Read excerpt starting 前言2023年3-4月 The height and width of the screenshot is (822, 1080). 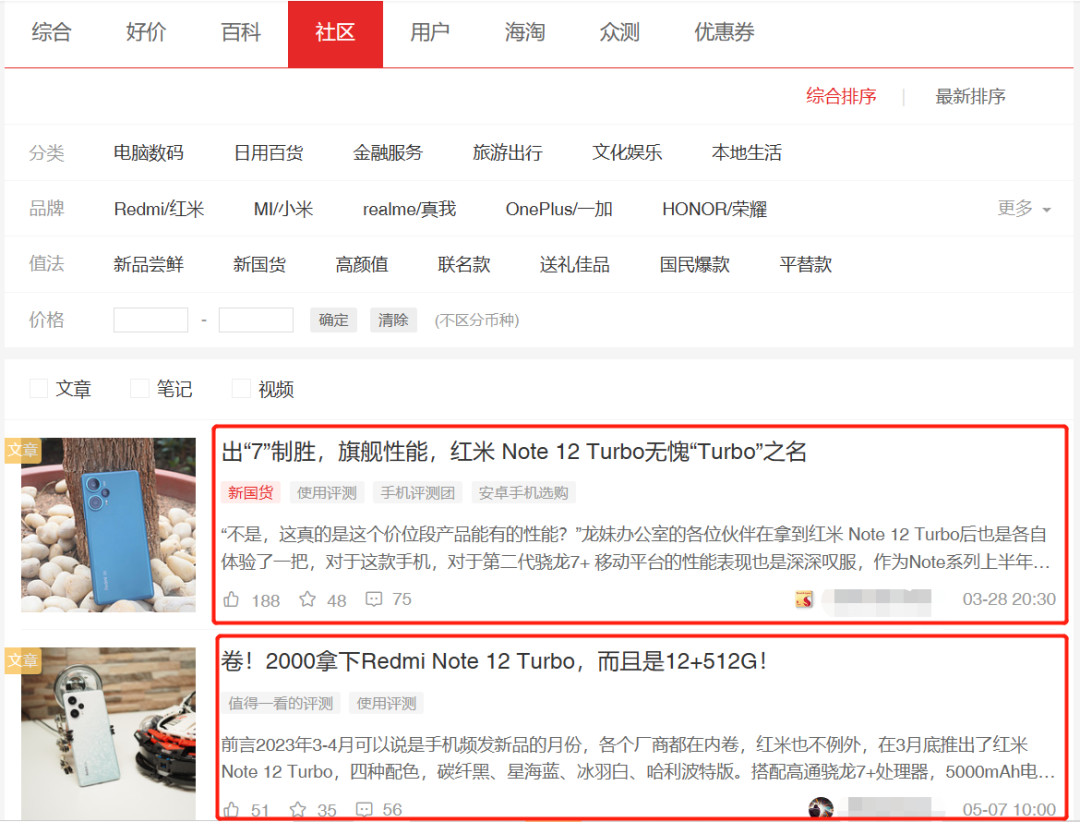(638, 758)
